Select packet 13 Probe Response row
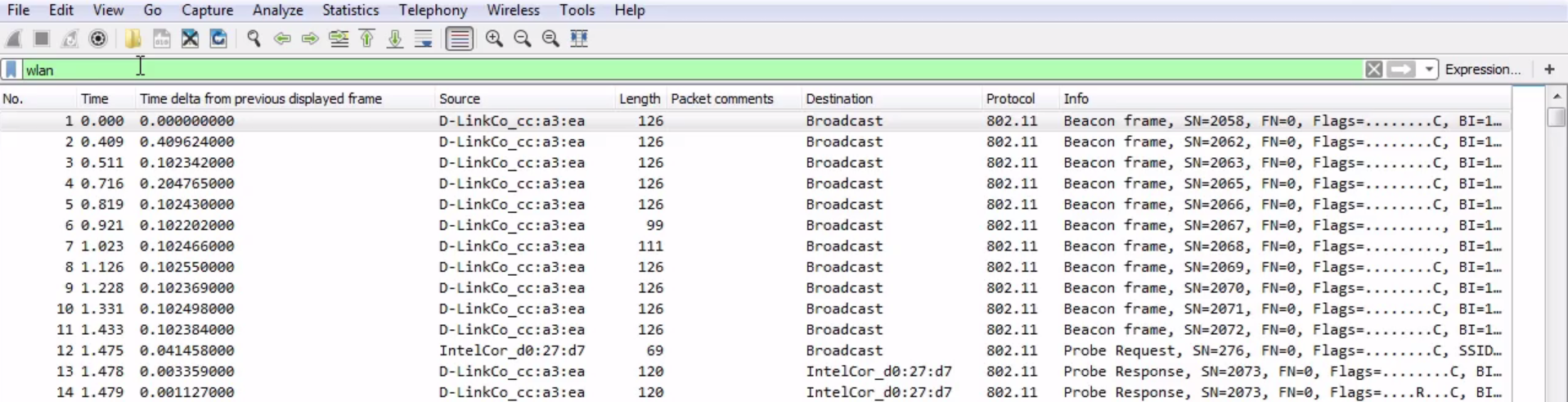The height and width of the screenshot is (402, 1568). pos(755,372)
